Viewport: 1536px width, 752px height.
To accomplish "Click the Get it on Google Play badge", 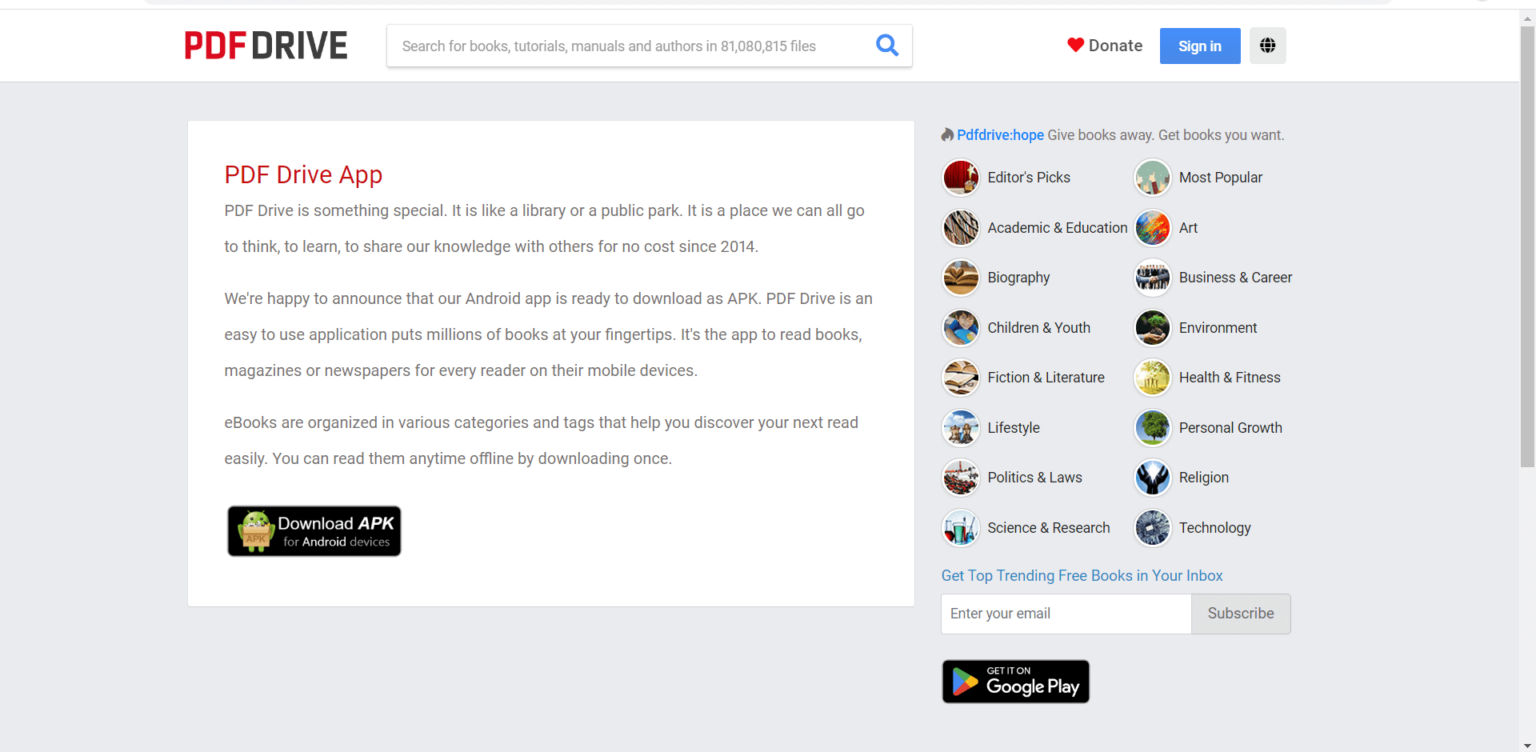I will [1016, 681].
